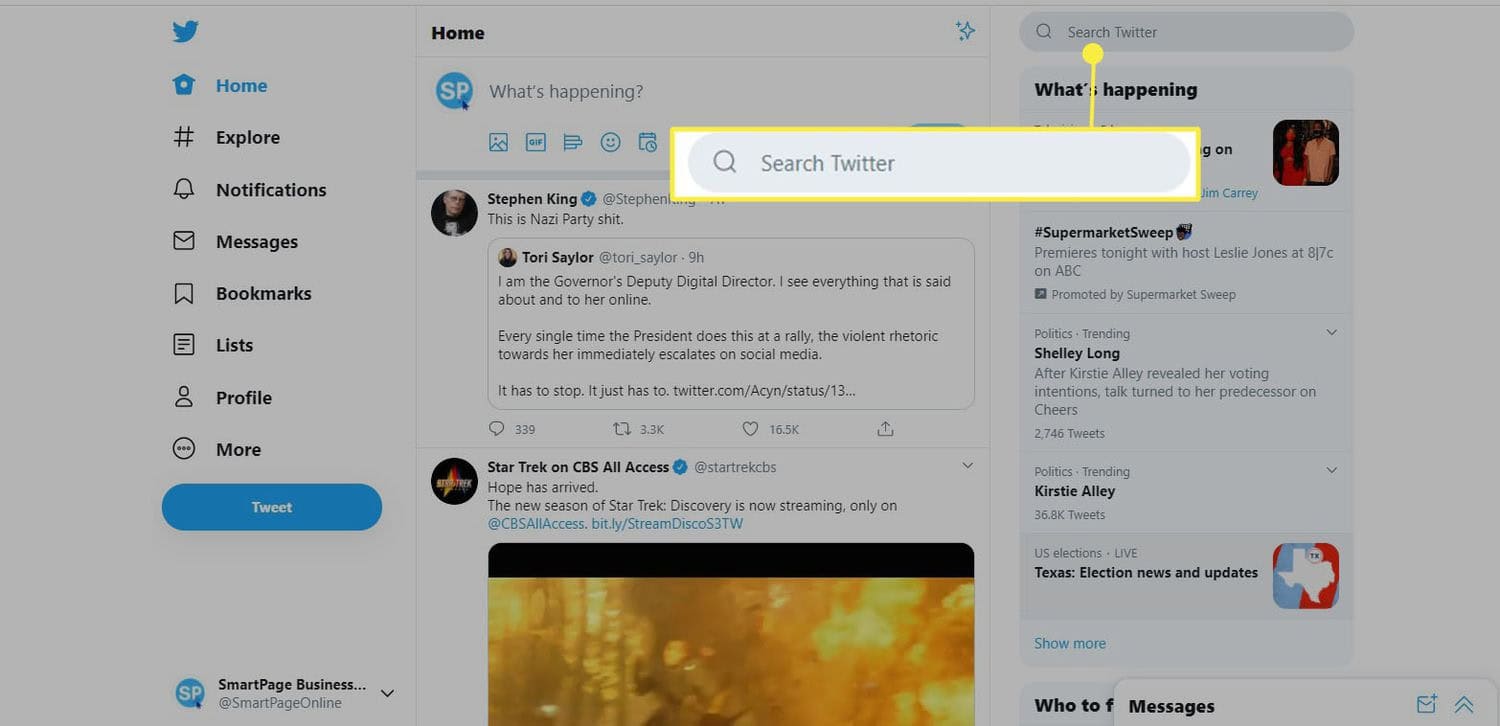
Task: Open the More options menu
Action: 217,450
